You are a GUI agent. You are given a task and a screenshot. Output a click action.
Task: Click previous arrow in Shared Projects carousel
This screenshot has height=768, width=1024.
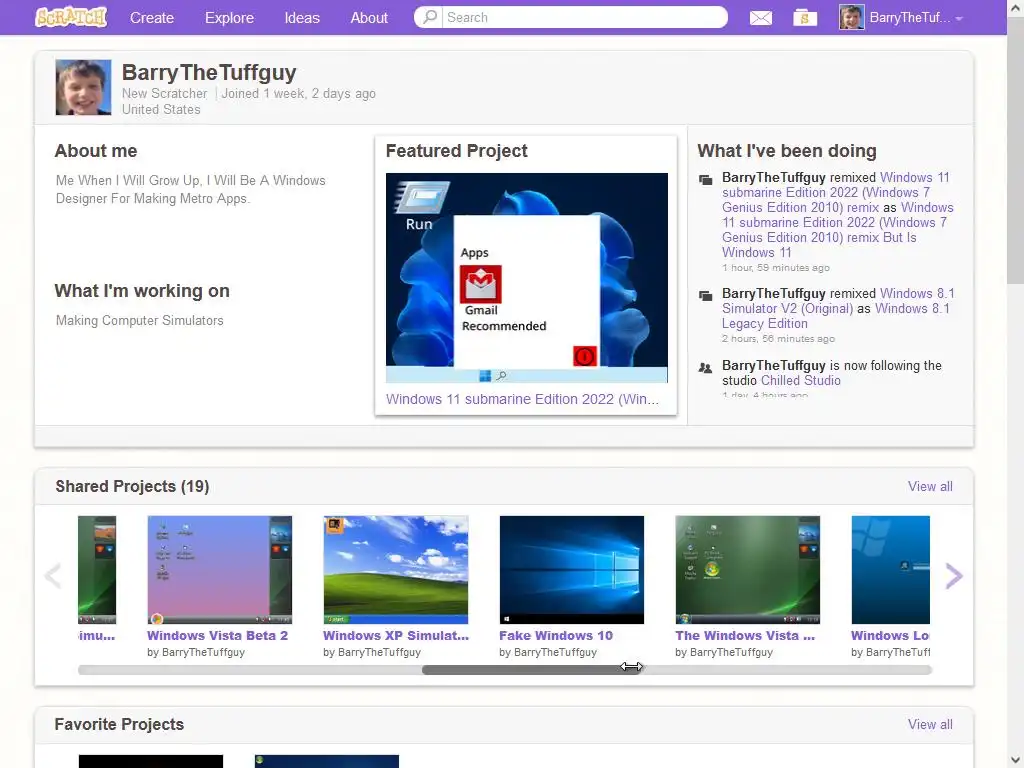coord(53,575)
